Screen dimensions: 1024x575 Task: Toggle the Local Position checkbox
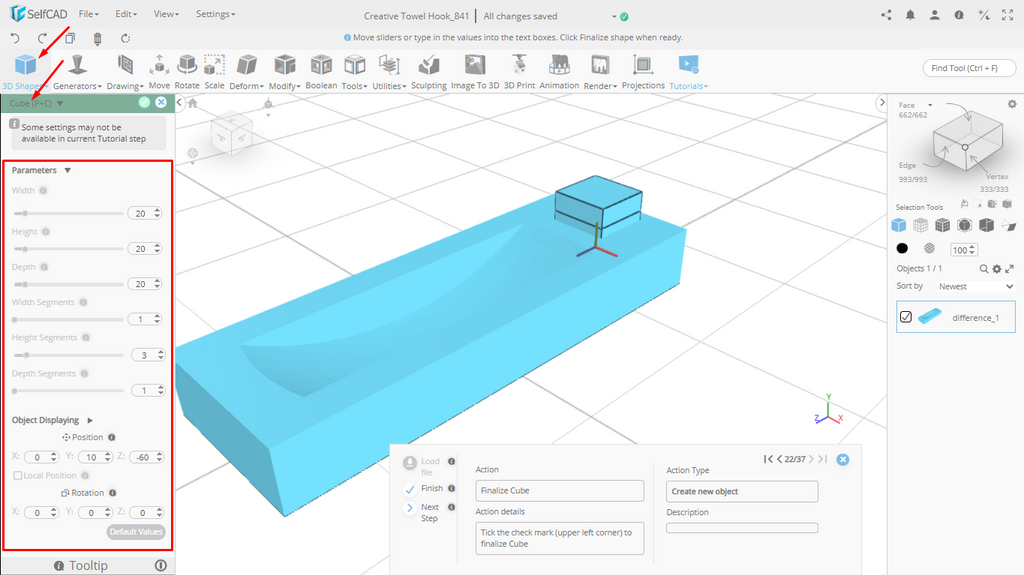tap(18, 476)
